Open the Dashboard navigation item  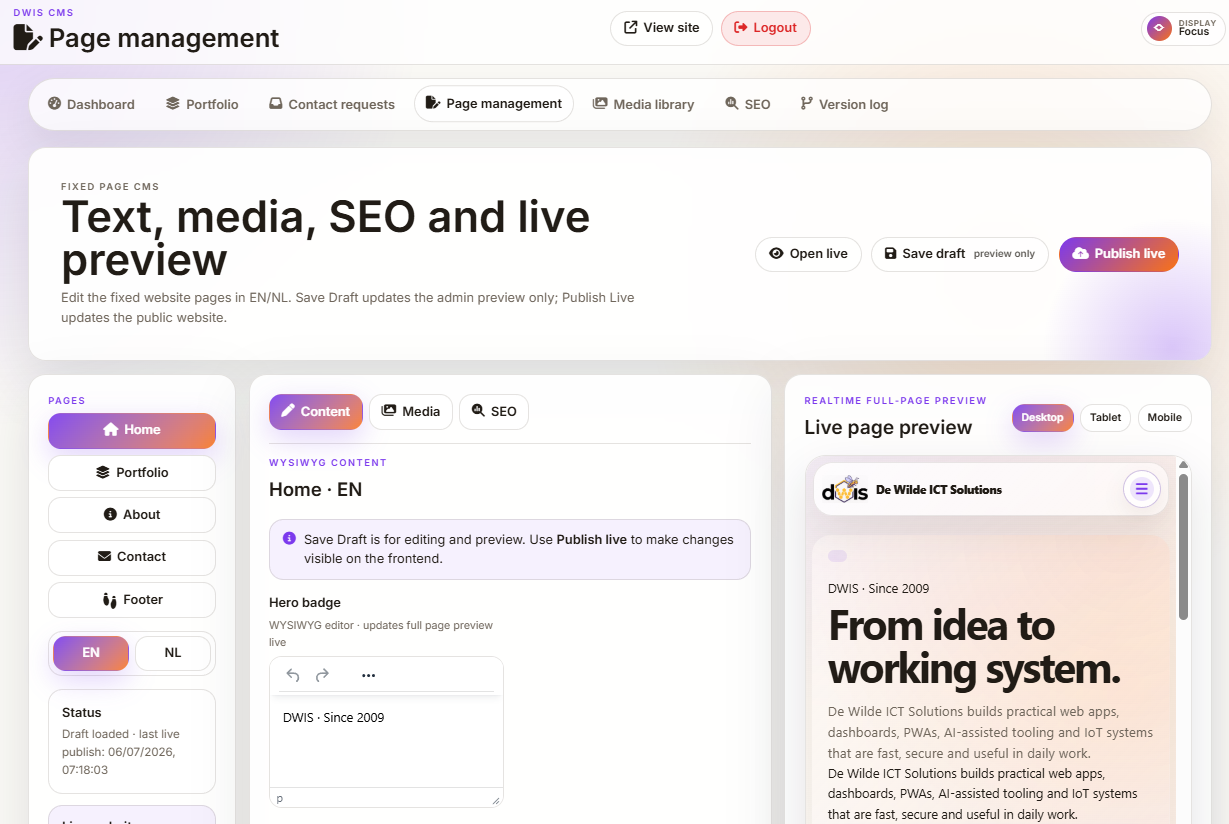tap(91, 104)
